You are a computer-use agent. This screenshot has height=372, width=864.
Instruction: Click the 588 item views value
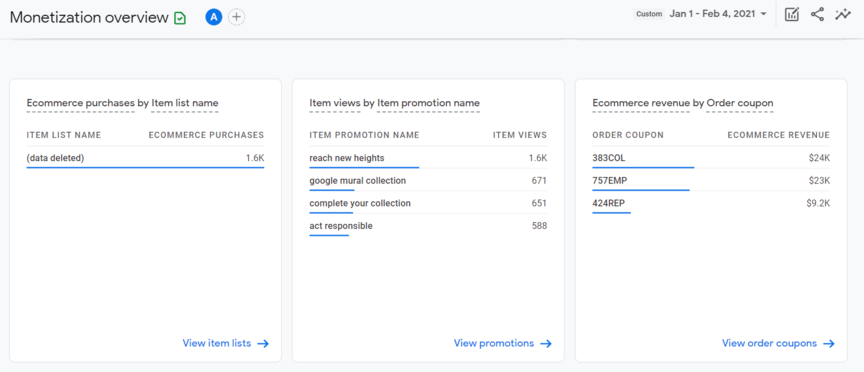[x=539, y=226]
